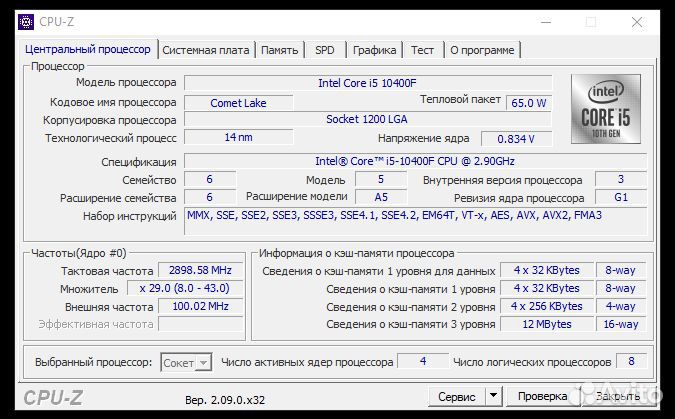Image resolution: width=675 pixels, height=419 pixels.
Task: Click the 14 nm process value
Action: tap(238, 137)
